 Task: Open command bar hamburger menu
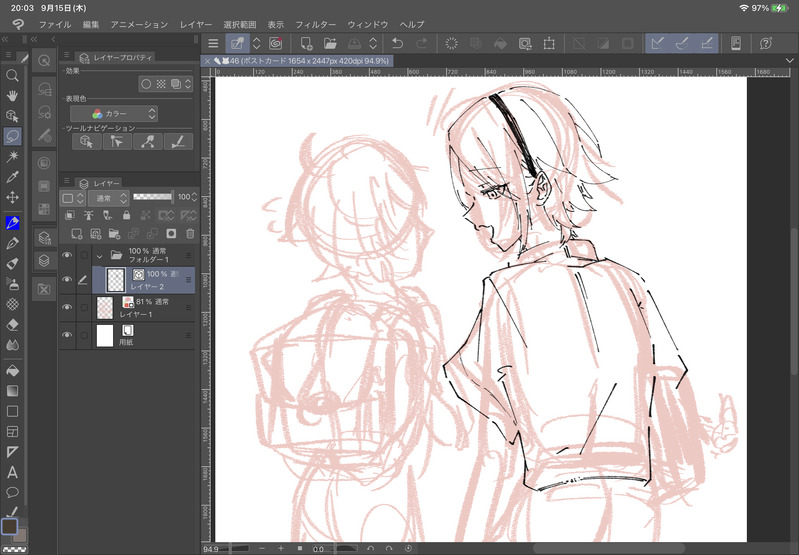coord(214,43)
